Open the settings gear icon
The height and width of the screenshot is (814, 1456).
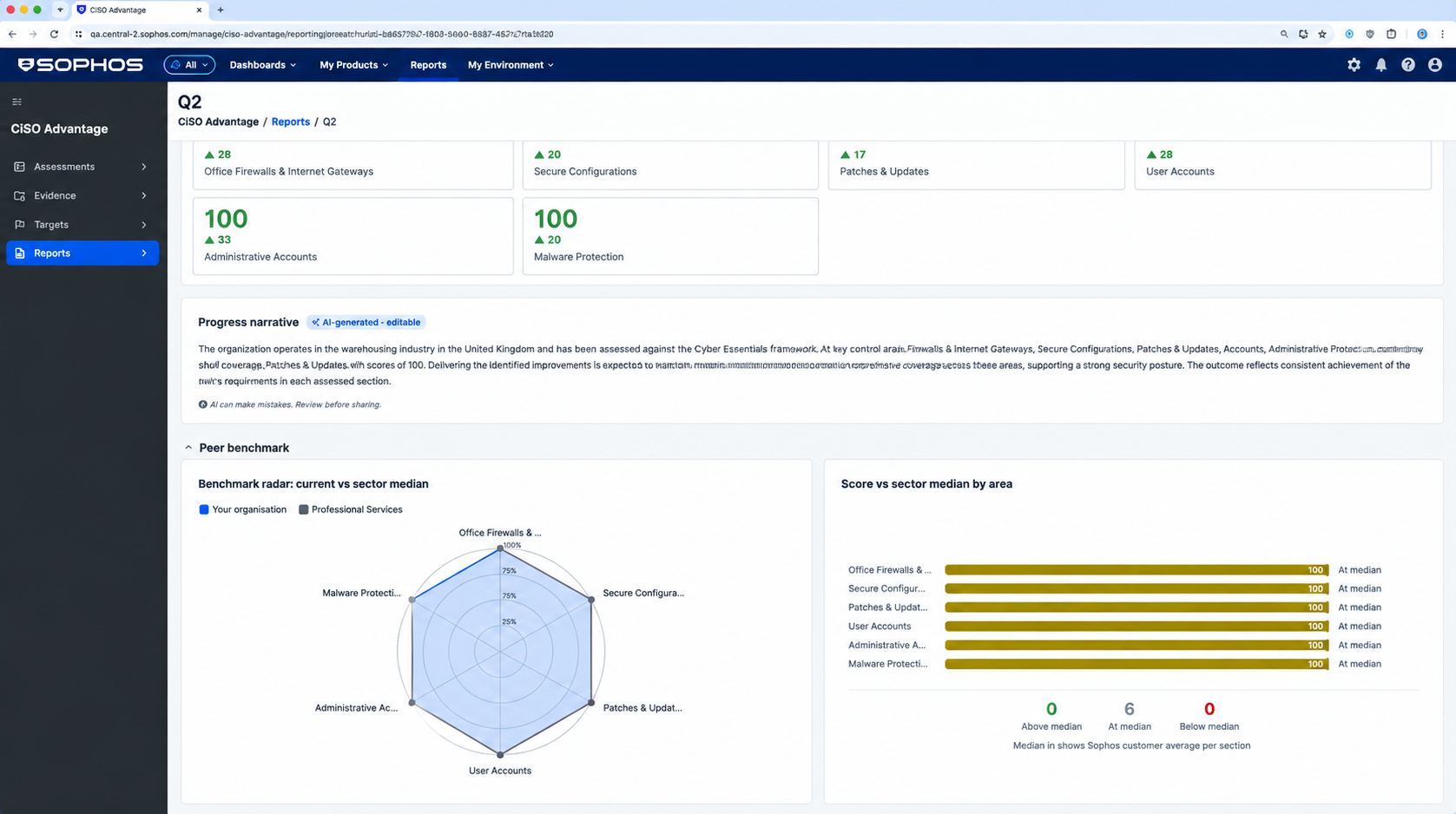point(1354,65)
